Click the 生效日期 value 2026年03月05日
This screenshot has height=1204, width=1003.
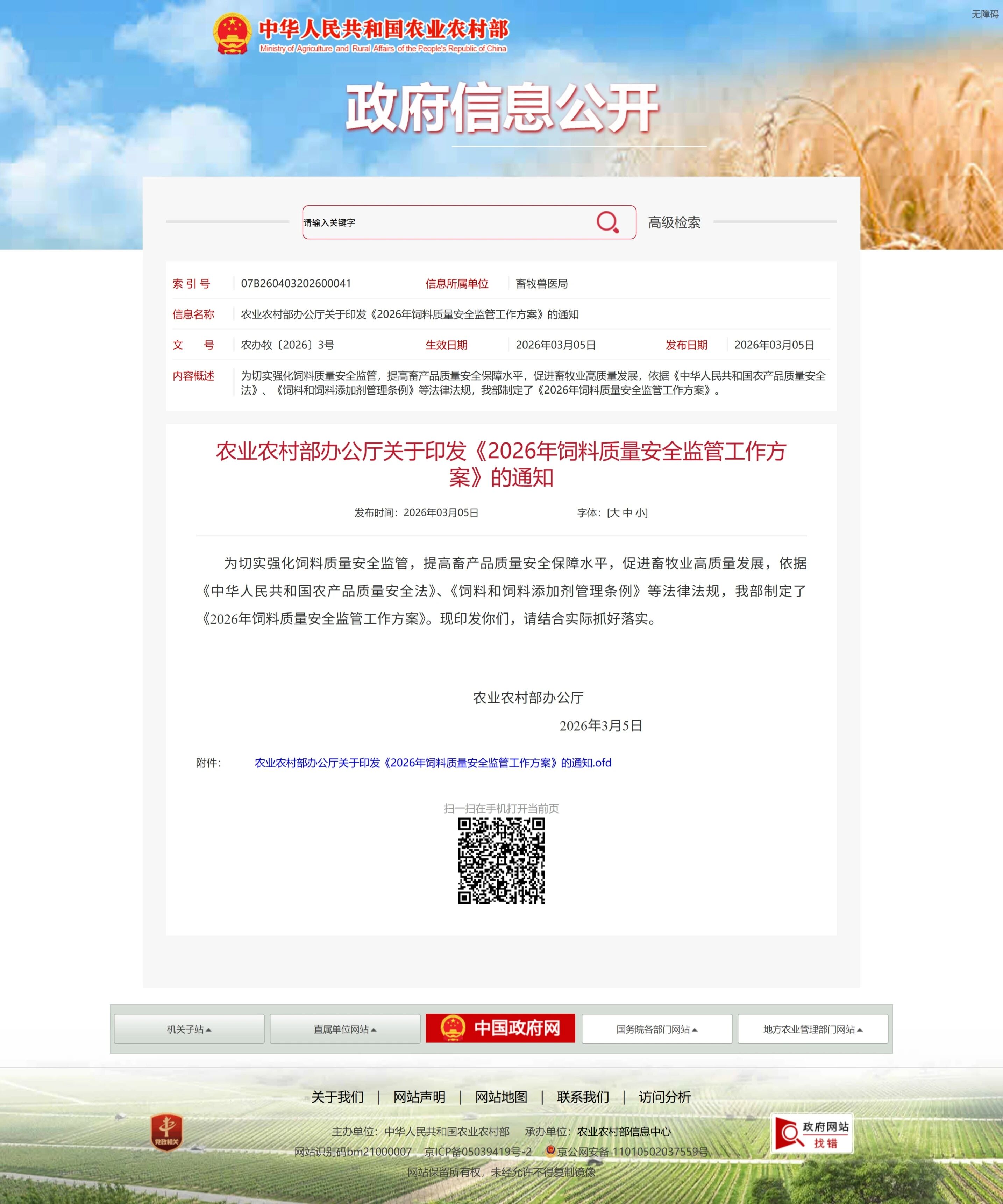(556, 345)
